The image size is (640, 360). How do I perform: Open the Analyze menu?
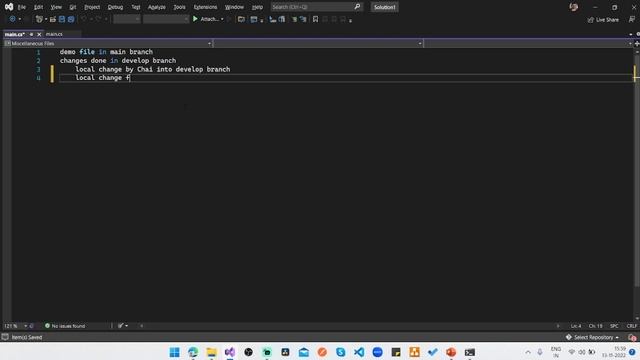pos(157,7)
